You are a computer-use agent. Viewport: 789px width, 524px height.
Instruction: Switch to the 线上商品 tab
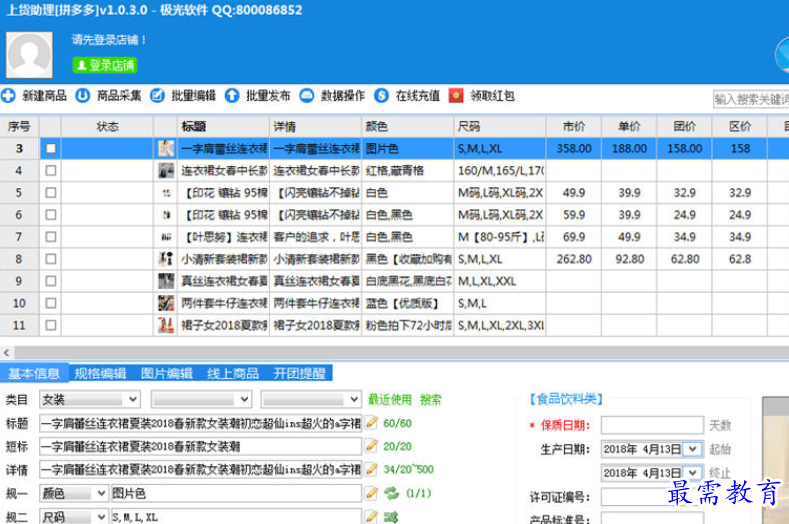click(x=232, y=373)
